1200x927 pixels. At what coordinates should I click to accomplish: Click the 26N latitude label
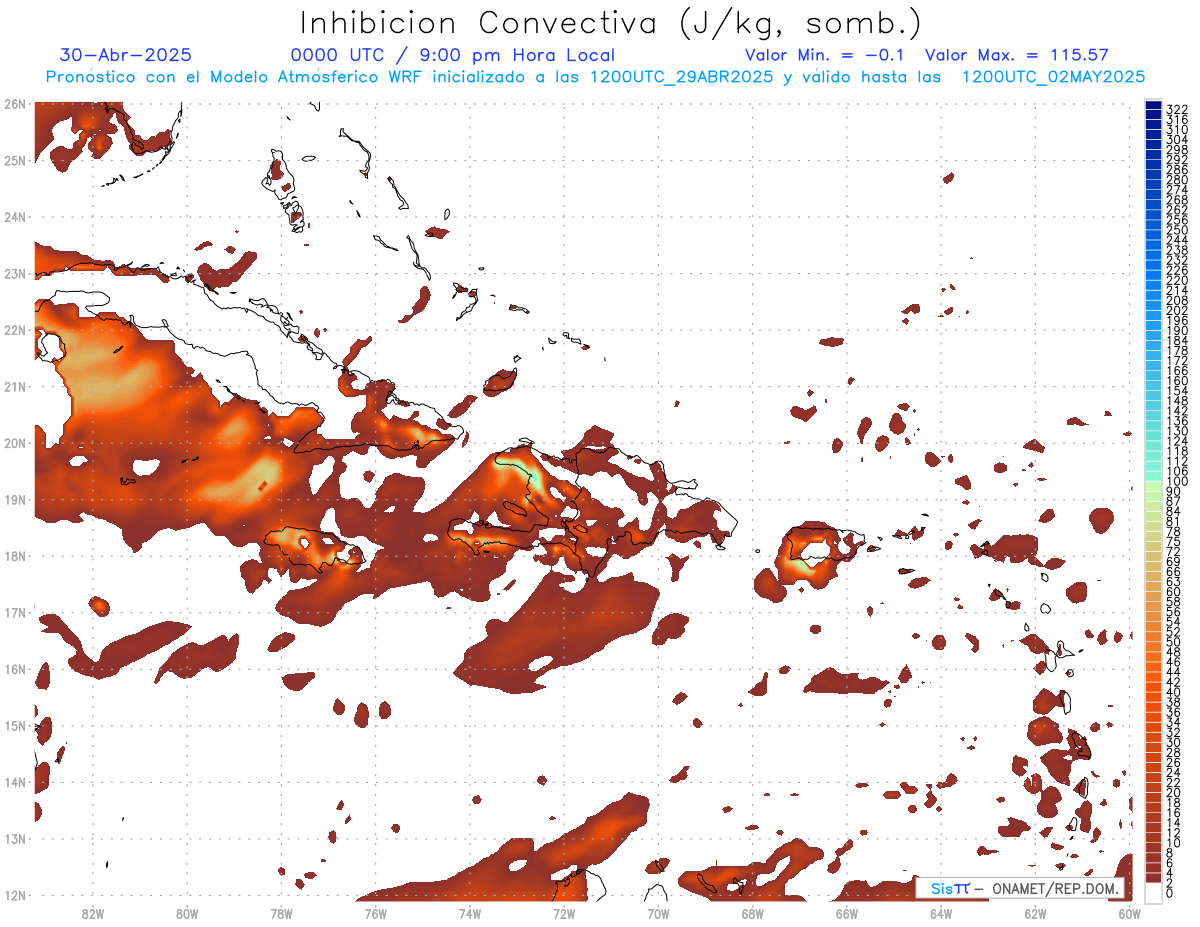pyautogui.click(x=14, y=104)
